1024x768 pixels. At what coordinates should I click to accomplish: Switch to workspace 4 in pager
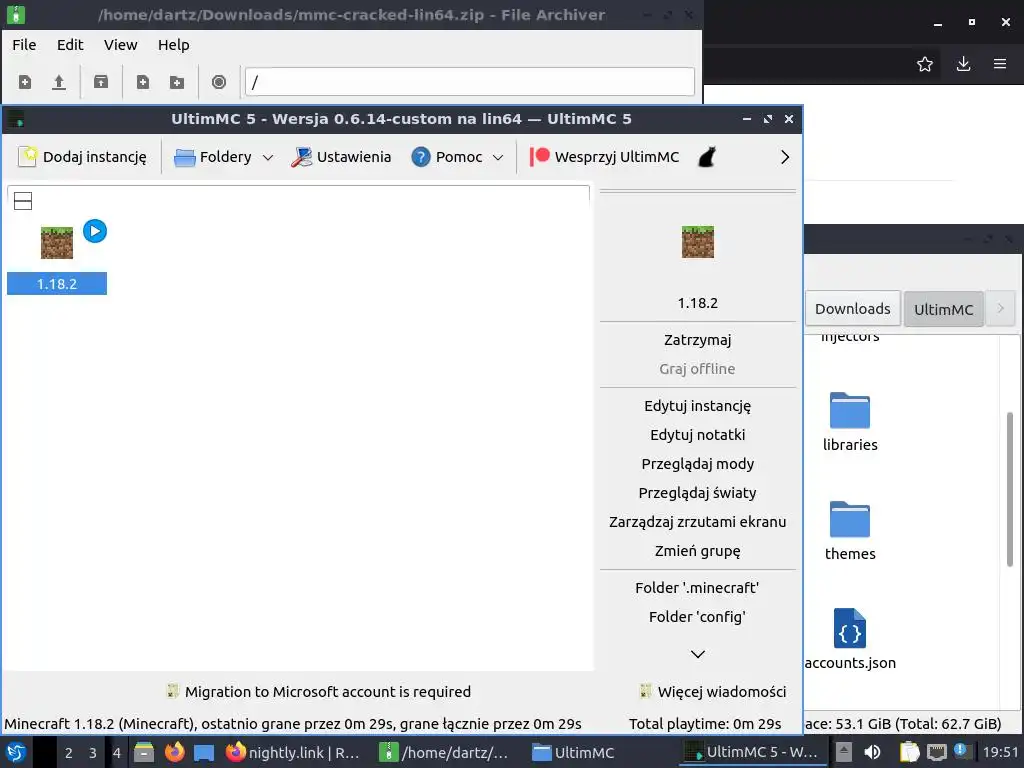pyautogui.click(x=117, y=753)
